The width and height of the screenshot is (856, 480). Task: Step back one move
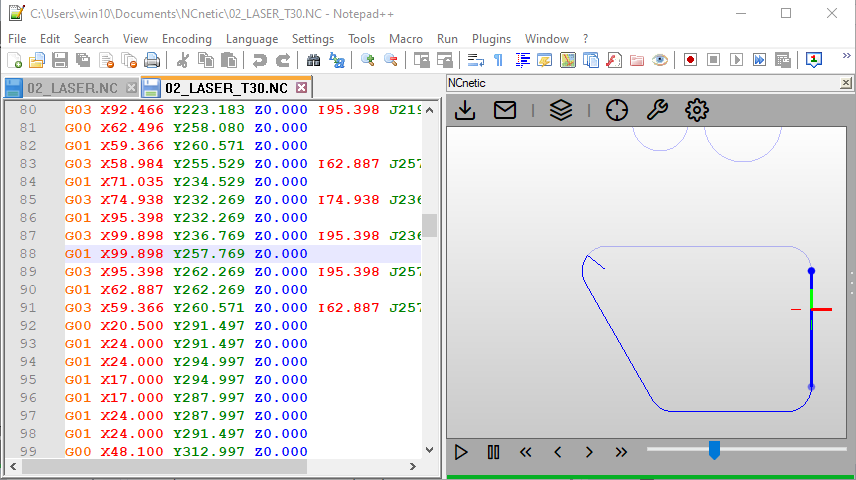tap(557, 452)
